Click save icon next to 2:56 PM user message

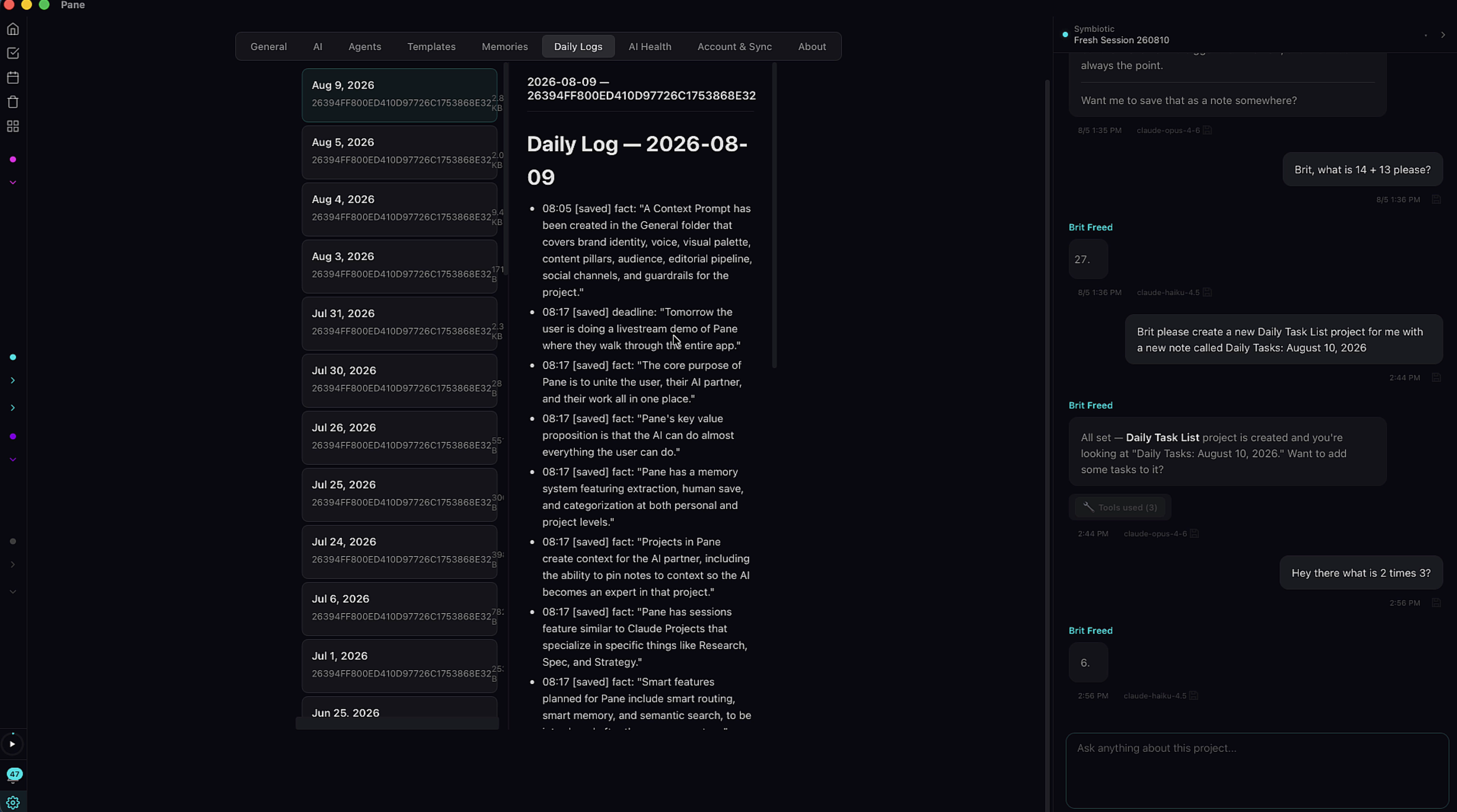tap(1436, 603)
